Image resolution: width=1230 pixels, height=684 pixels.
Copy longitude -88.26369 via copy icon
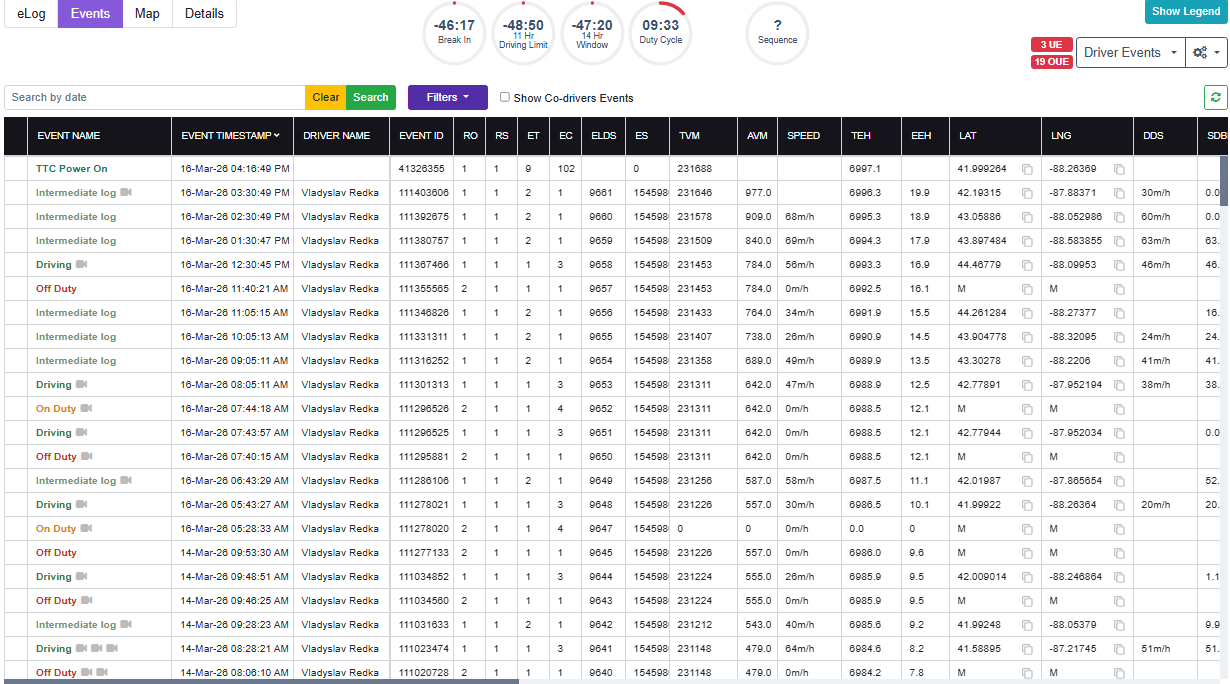1119,169
